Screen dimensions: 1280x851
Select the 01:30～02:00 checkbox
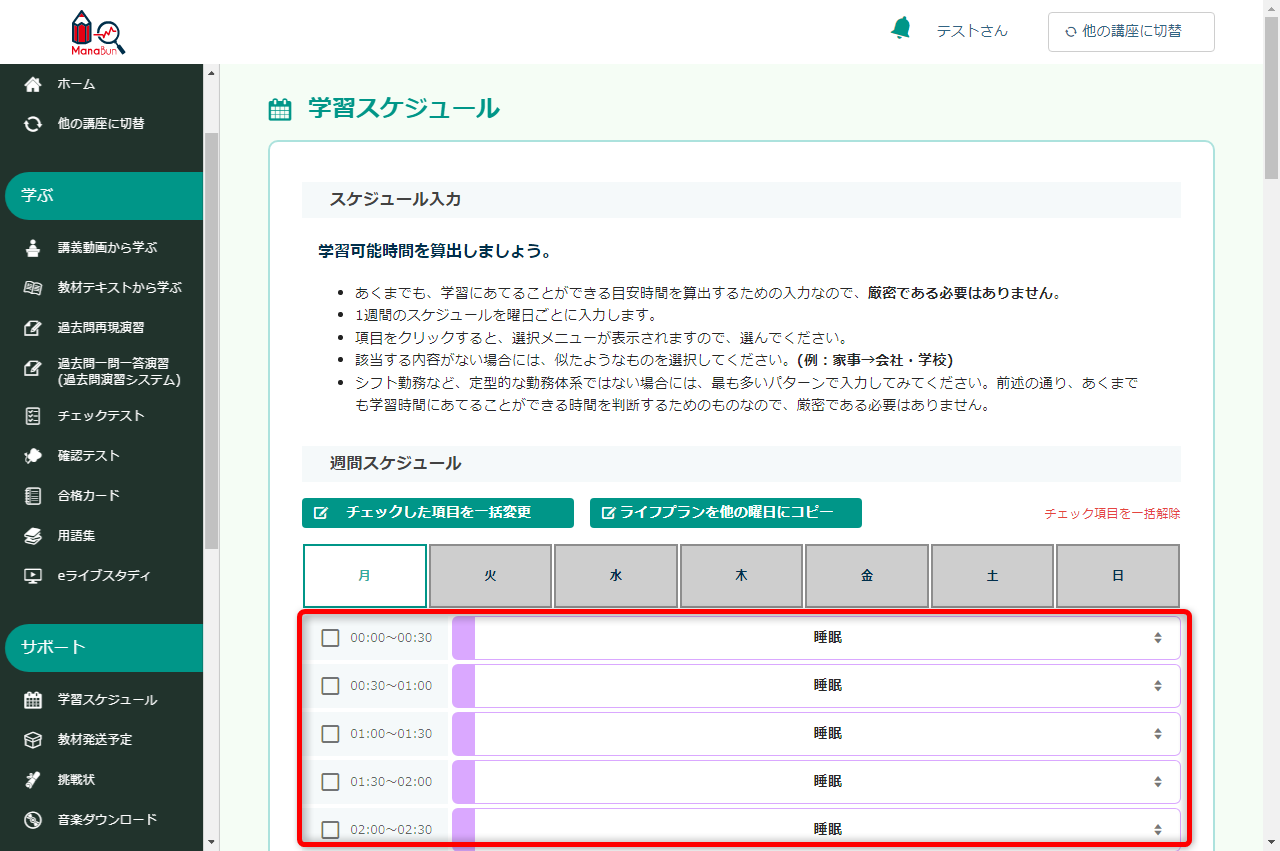click(x=330, y=782)
